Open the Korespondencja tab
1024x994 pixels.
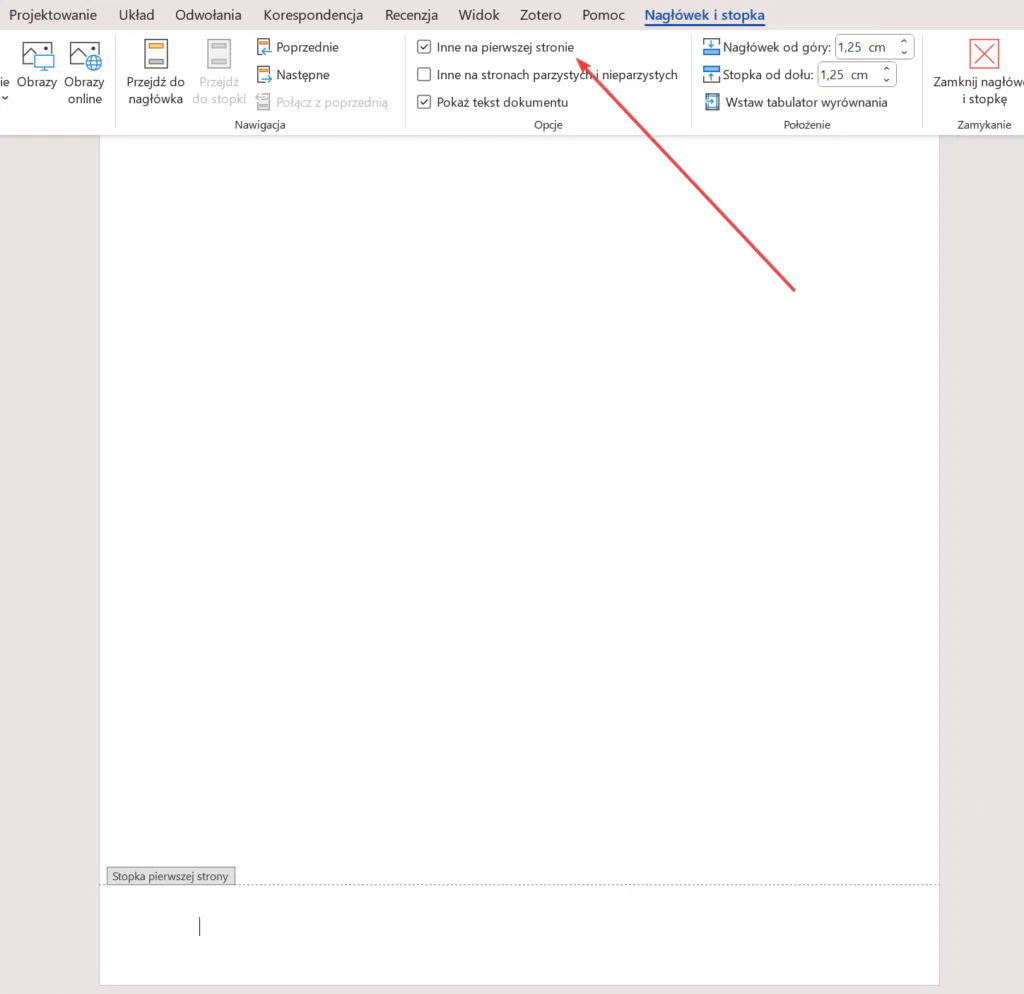[x=313, y=15]
